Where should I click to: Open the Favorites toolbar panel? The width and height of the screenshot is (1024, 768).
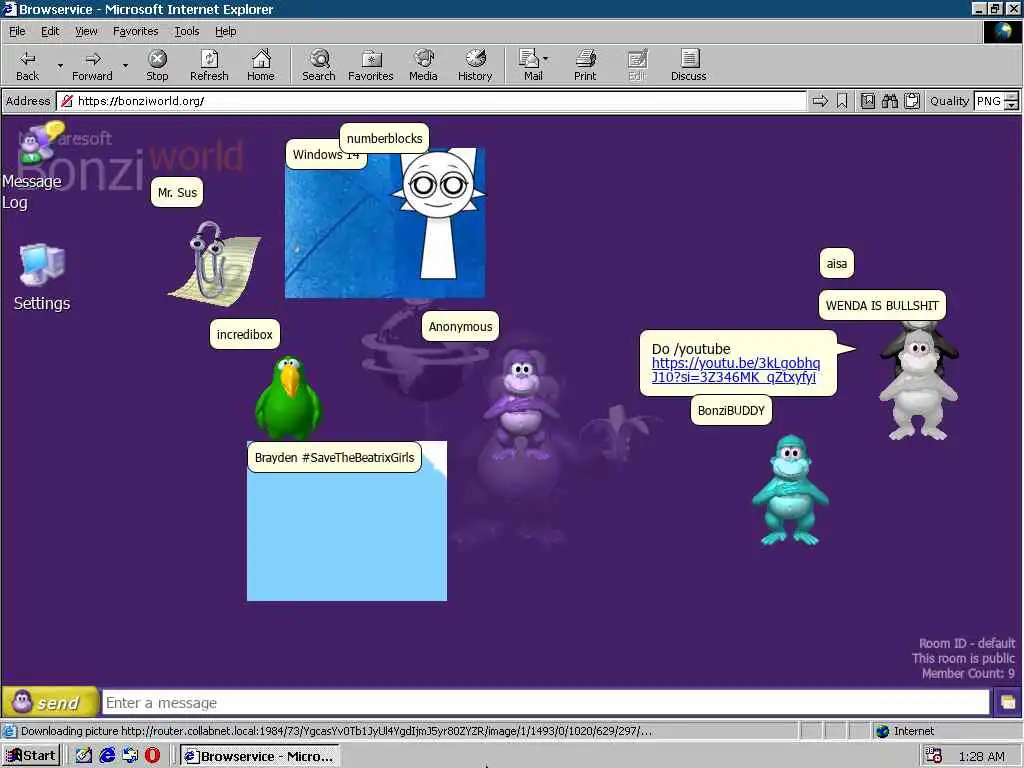click(x=370, y=65)
